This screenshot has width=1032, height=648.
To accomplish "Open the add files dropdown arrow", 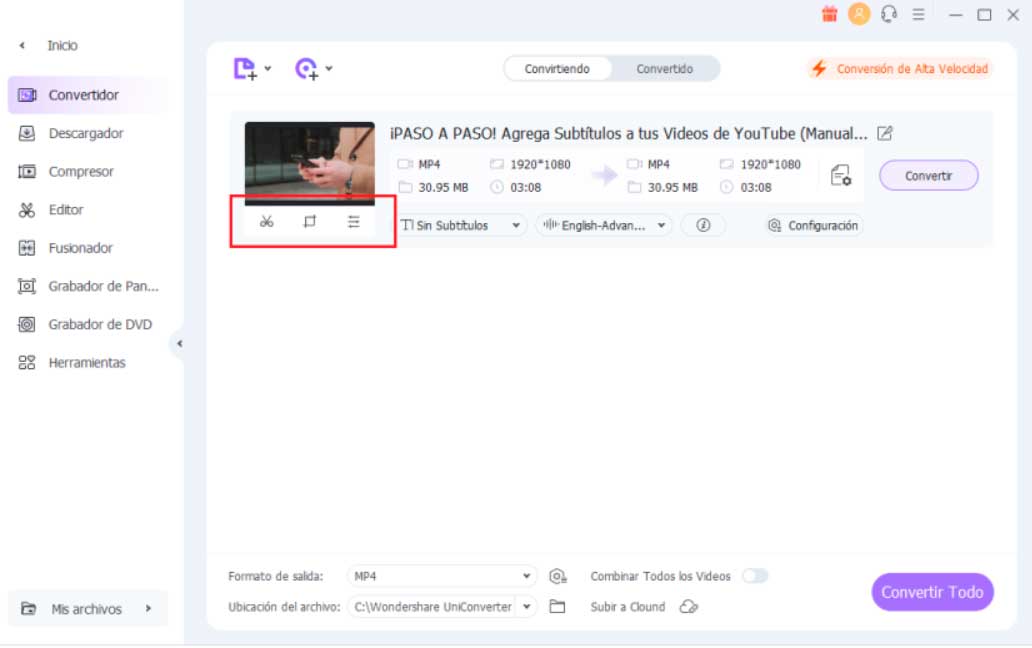I will (267, 69).
